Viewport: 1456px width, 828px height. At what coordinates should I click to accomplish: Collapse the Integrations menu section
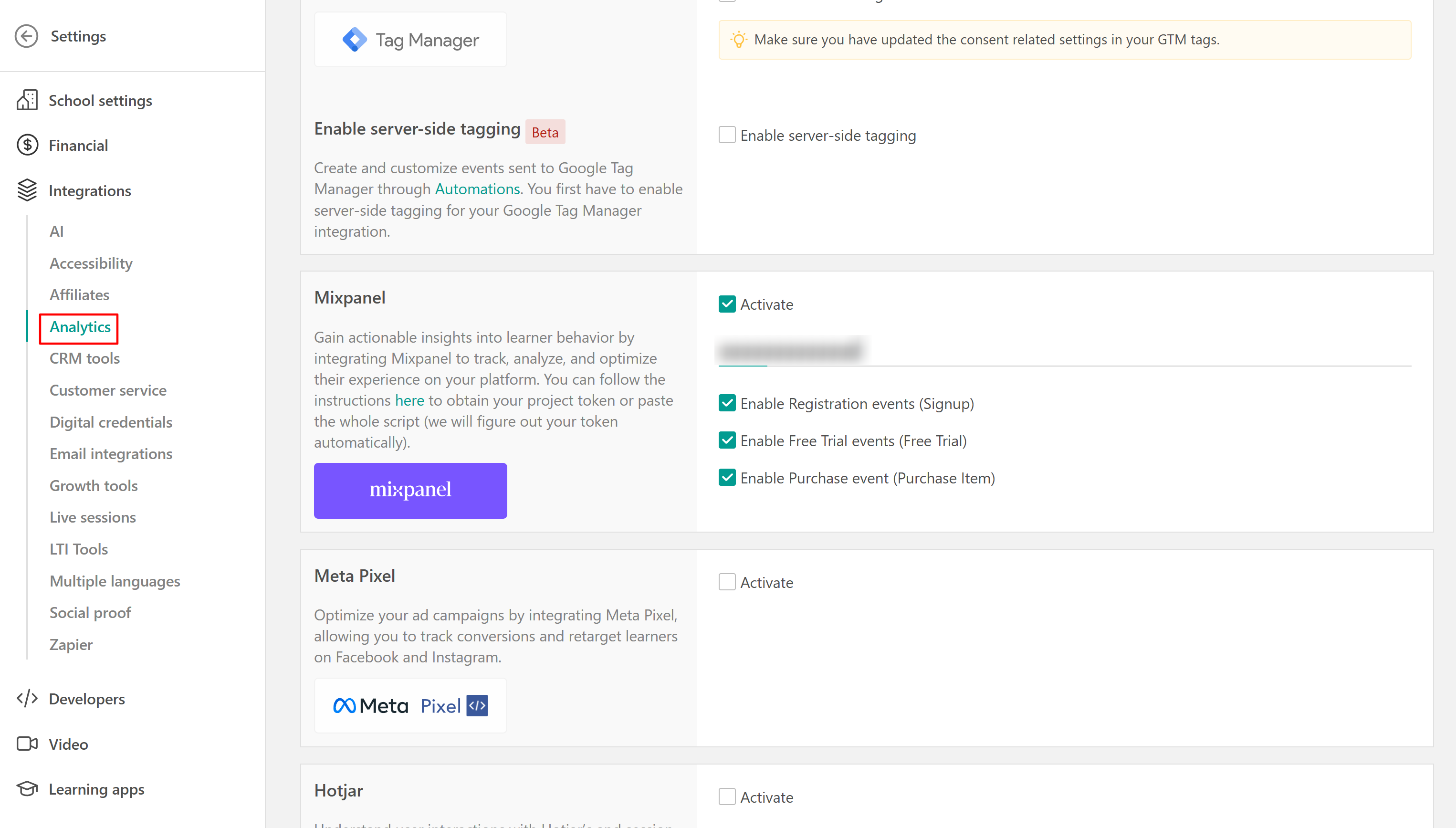click(90, 190)
